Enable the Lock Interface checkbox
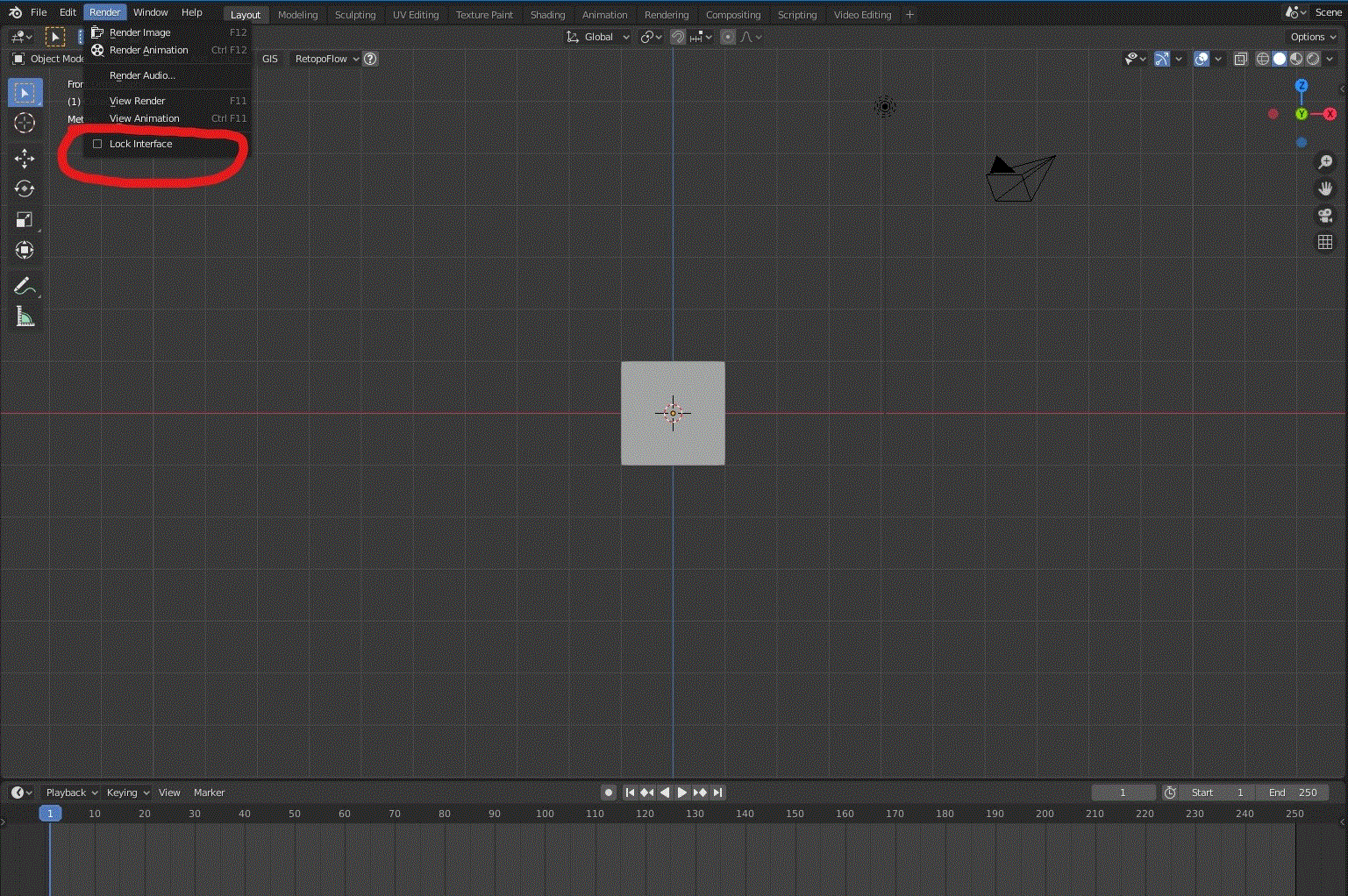This screenshot has height=896, width=1348. point(96,144)
